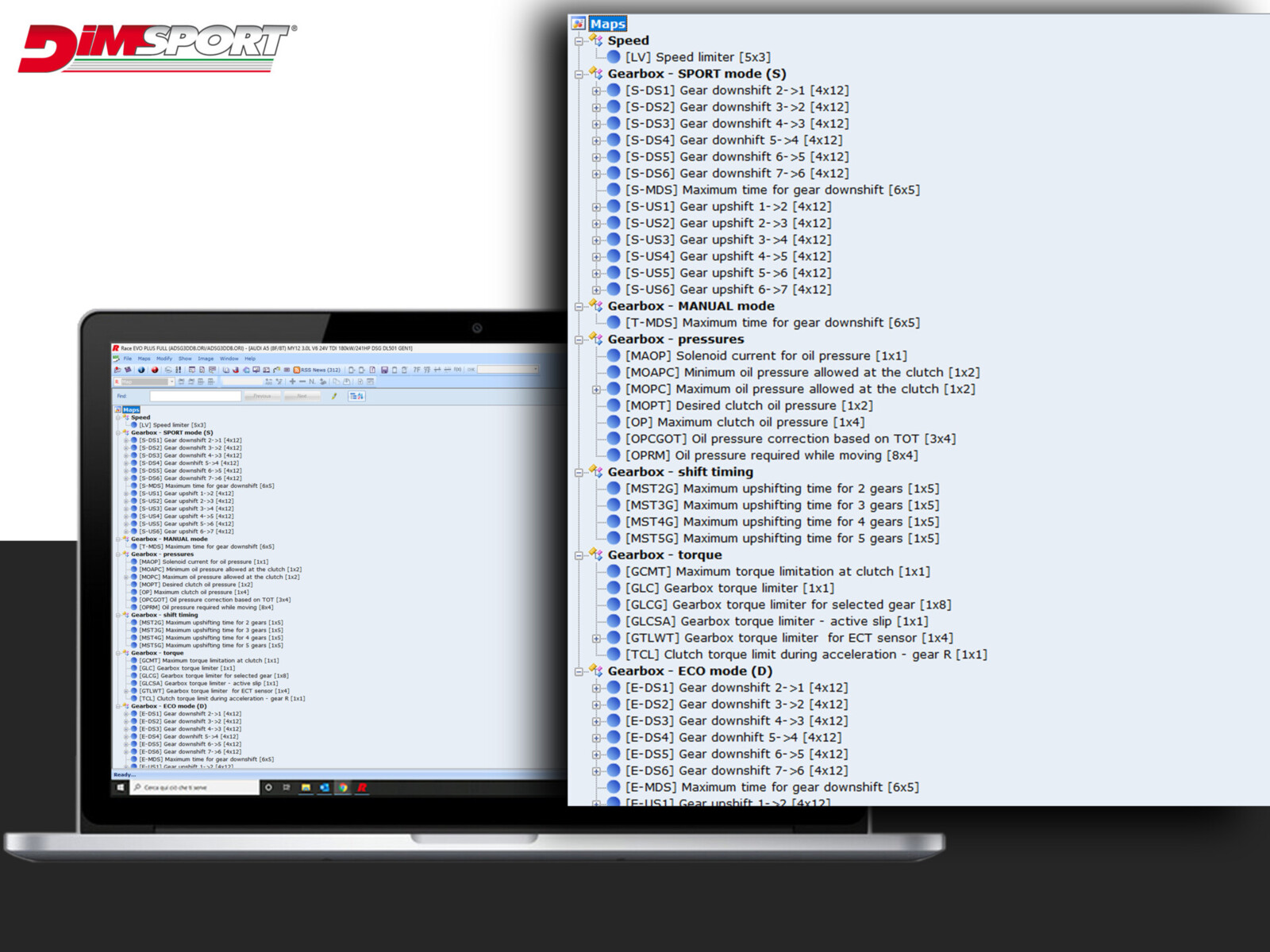Click into the Find text field
Viewport: 1270px width, 952px height.
click(x=194, y=396)
